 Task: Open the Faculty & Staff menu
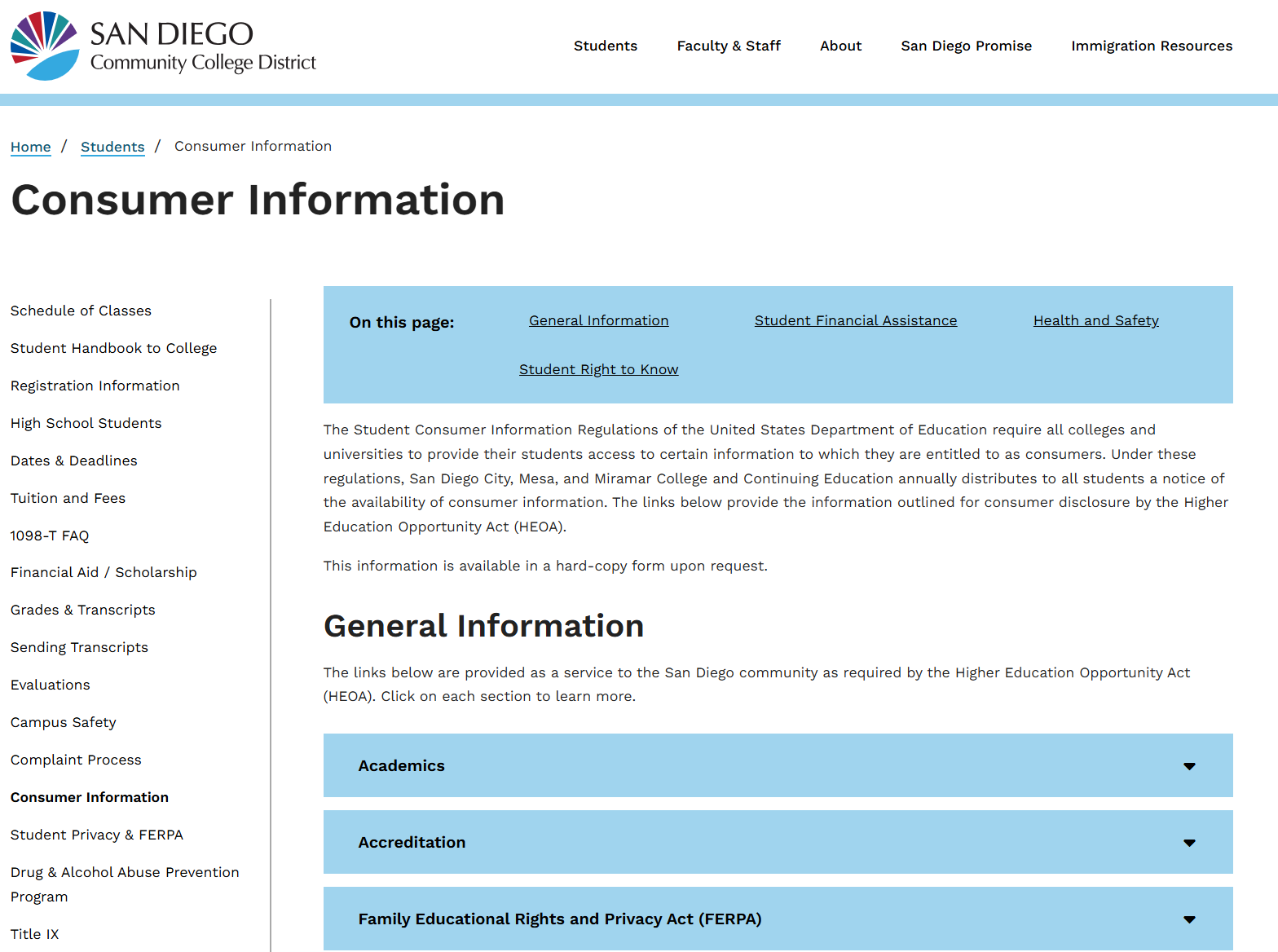(729, 46)
